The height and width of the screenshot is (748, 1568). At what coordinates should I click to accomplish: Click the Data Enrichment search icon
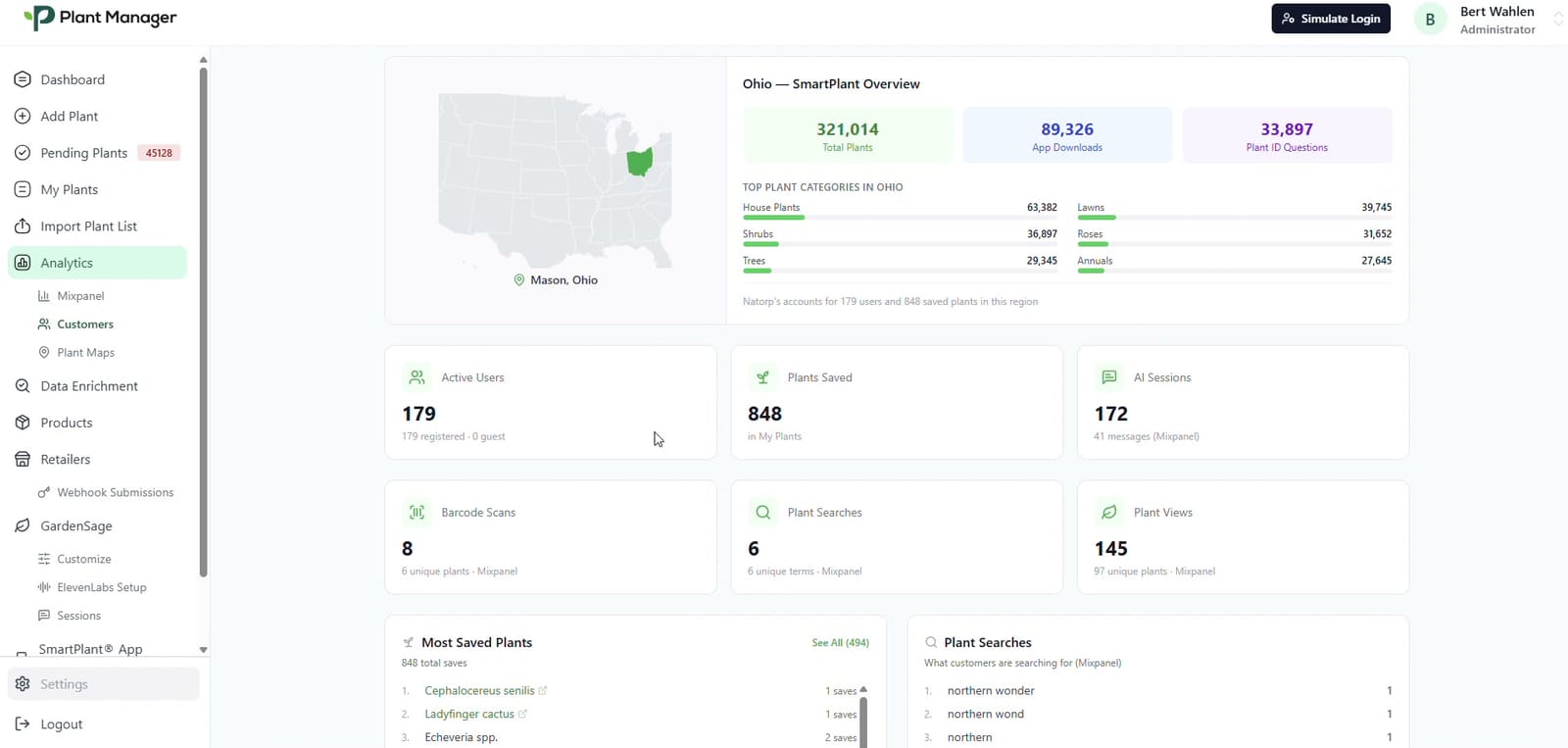point(23,386)
